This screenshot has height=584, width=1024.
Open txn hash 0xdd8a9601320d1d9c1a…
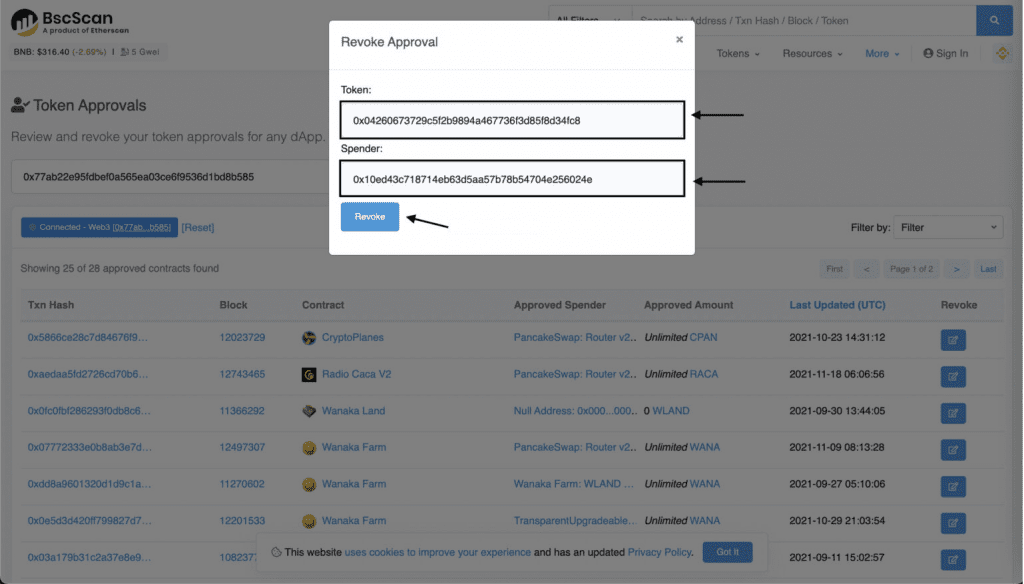[x=89, y=484]
